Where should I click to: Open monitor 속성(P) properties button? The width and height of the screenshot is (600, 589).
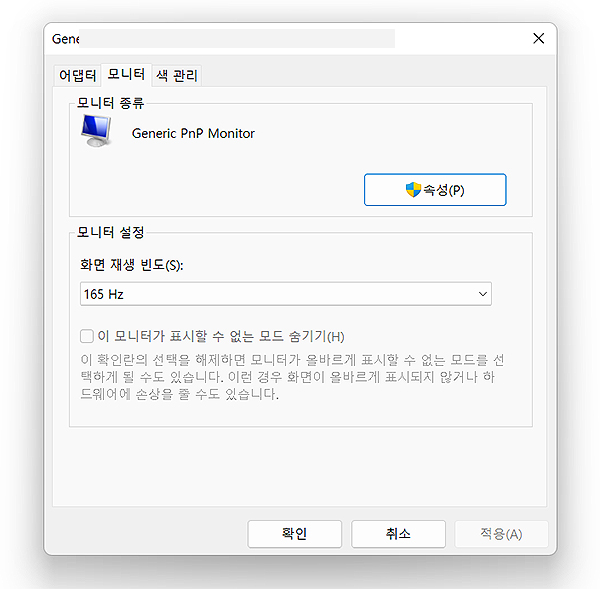point(435,190)
